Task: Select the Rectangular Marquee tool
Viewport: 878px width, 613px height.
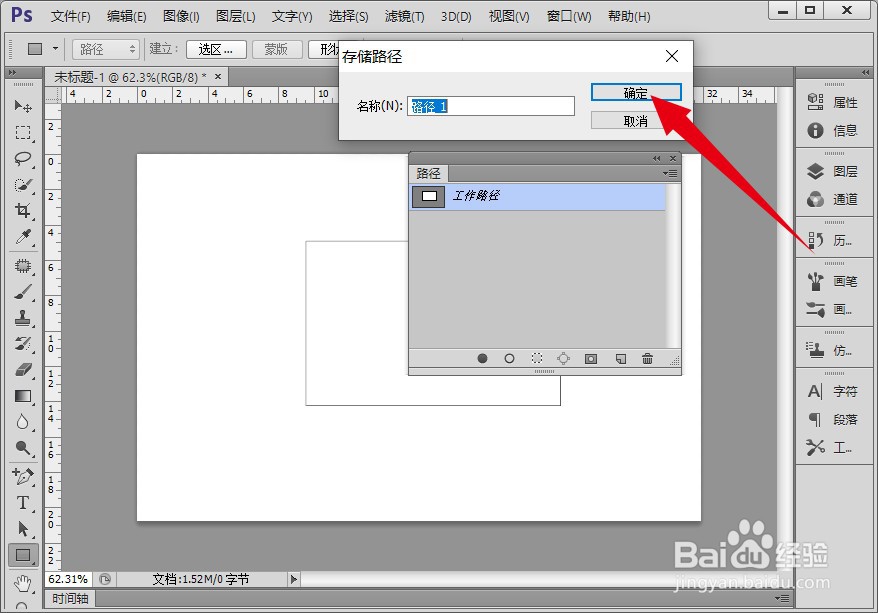Action: (23, 133)
